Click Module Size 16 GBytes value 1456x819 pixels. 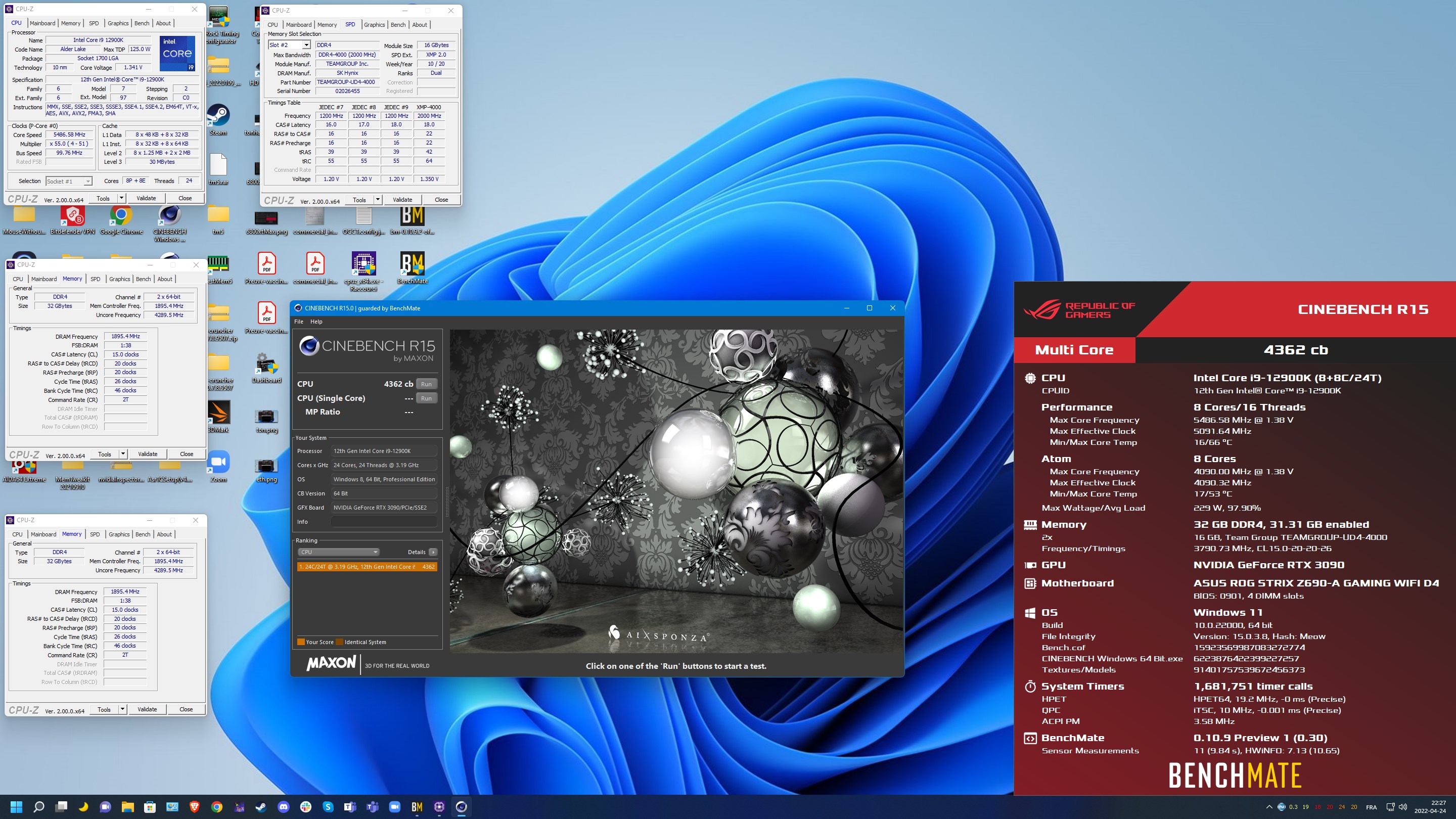(436, 45)
